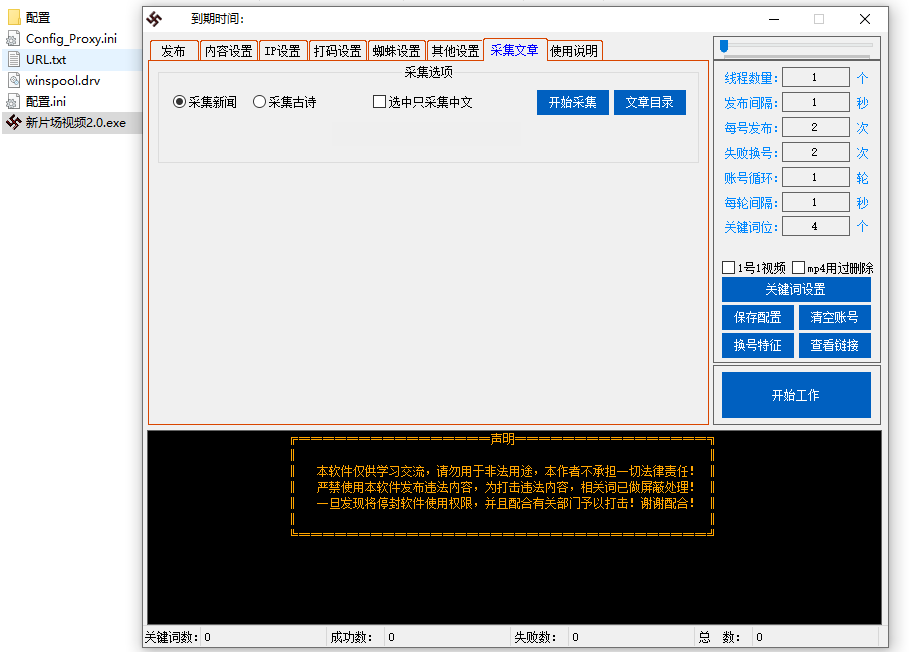Click the application logo in the title bar
This screenshot has height=652, width=909.
pos(153,18)
